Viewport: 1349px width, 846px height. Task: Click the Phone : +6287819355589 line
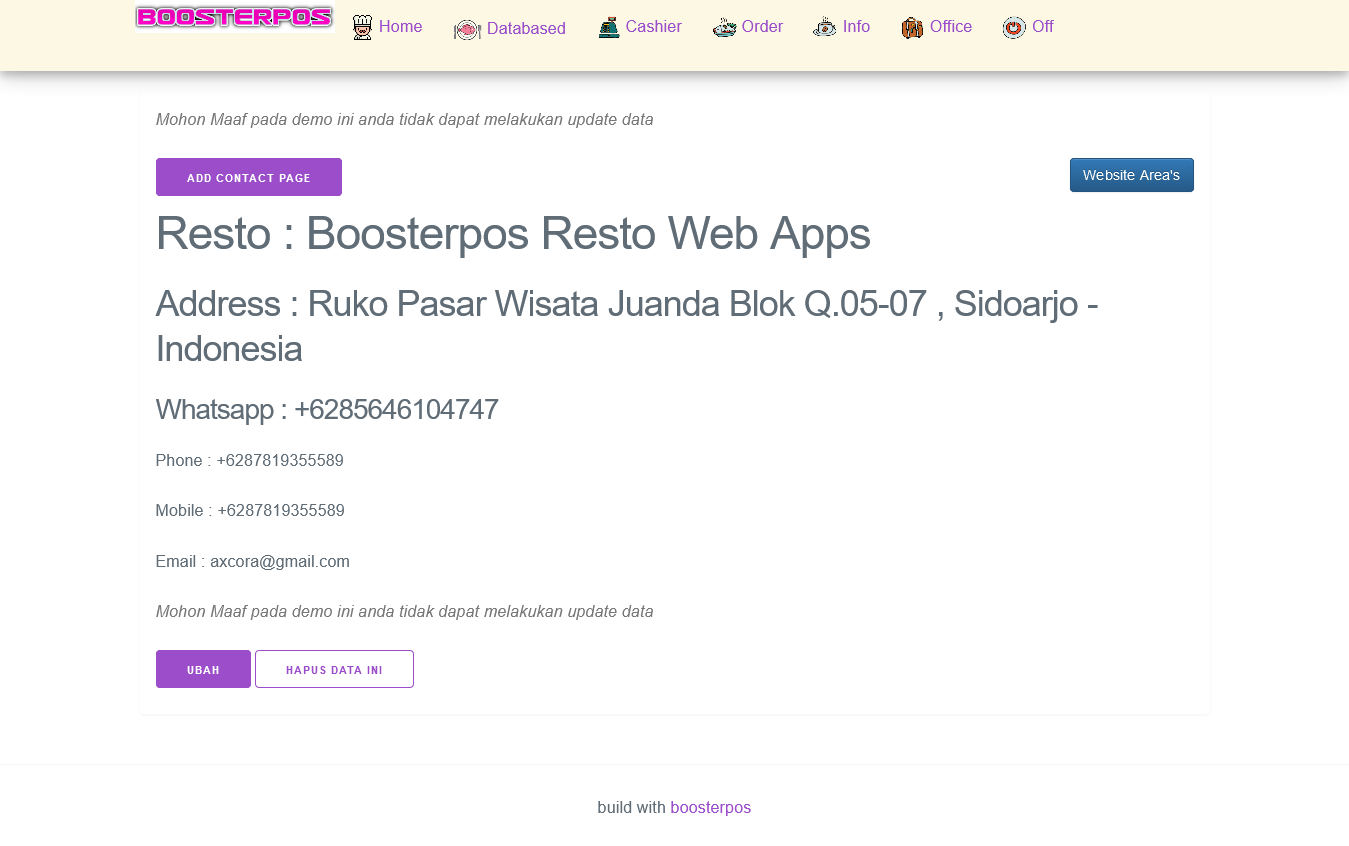[x=250, y=461]
